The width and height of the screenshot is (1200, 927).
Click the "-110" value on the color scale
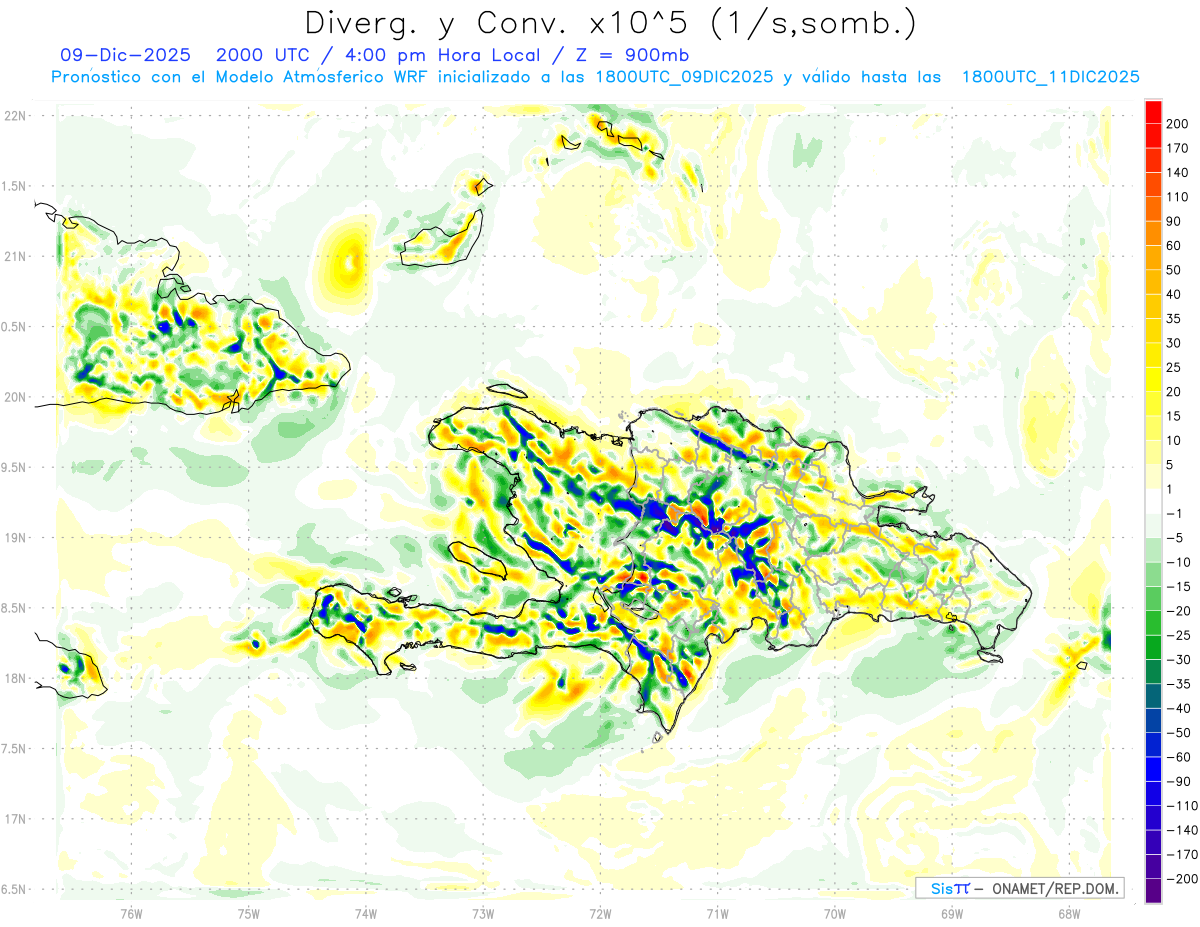pyautogui.click(x=1183, y=806)
